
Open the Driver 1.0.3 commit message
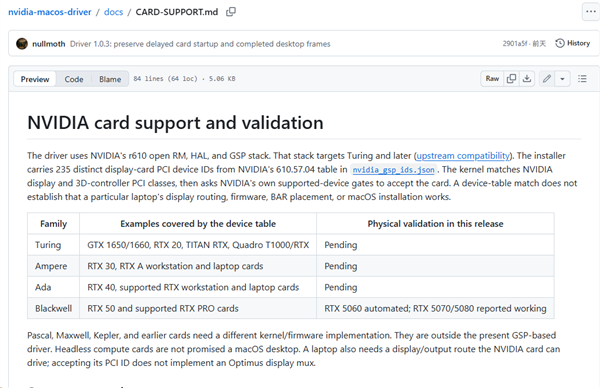pos(200,44)
